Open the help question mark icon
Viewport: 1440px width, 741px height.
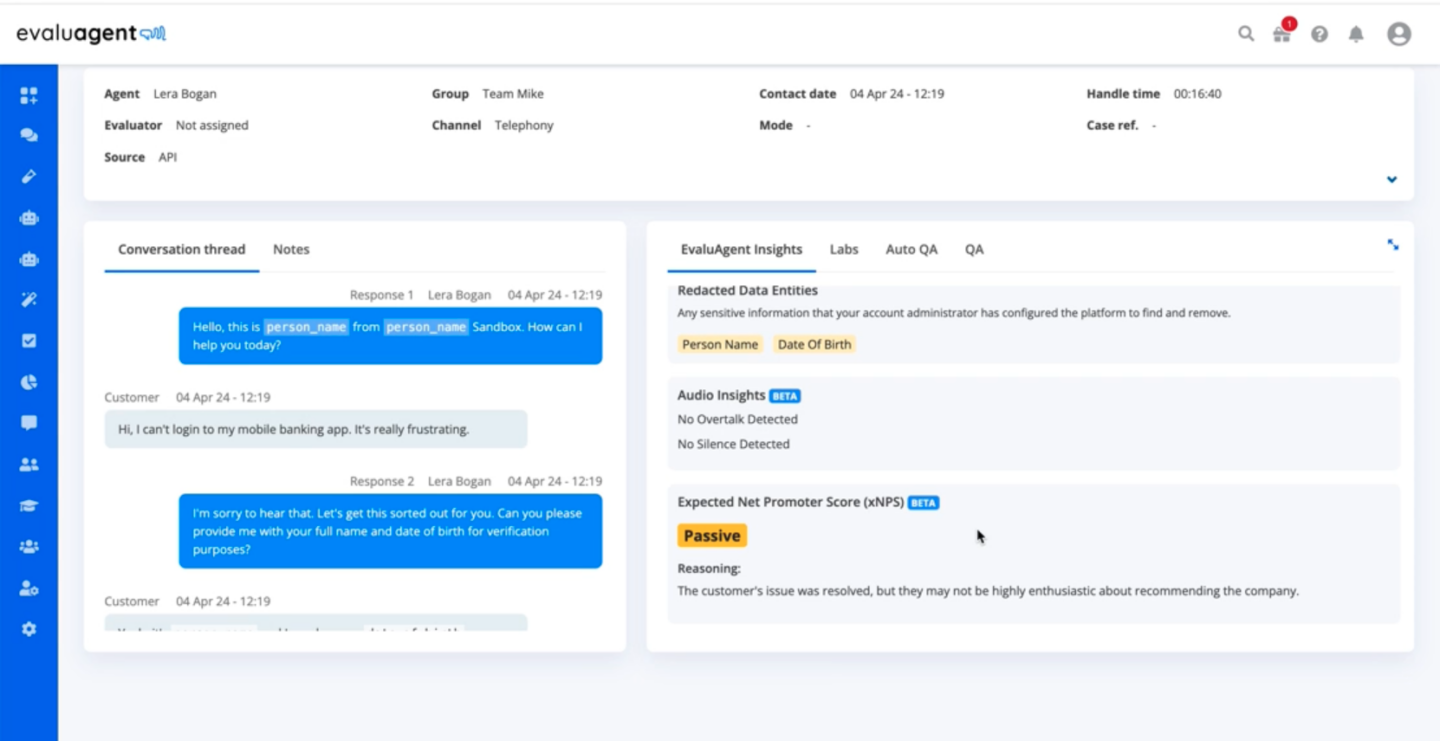pyautogui.click(x=1319, y=33)
